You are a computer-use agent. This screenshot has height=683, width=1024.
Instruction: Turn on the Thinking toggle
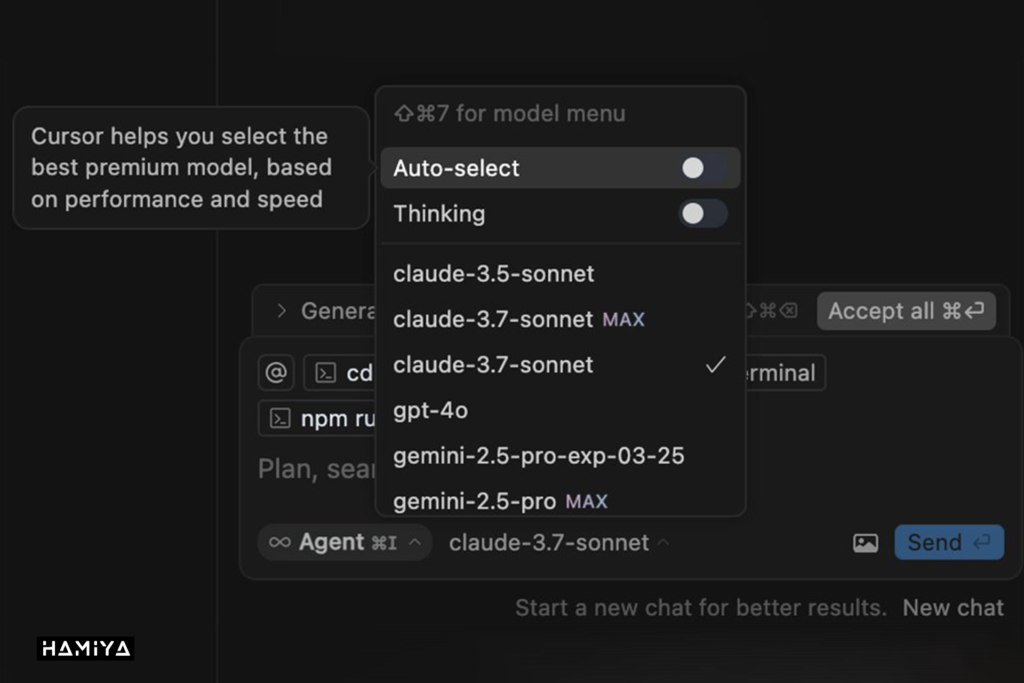coord(703,213)
